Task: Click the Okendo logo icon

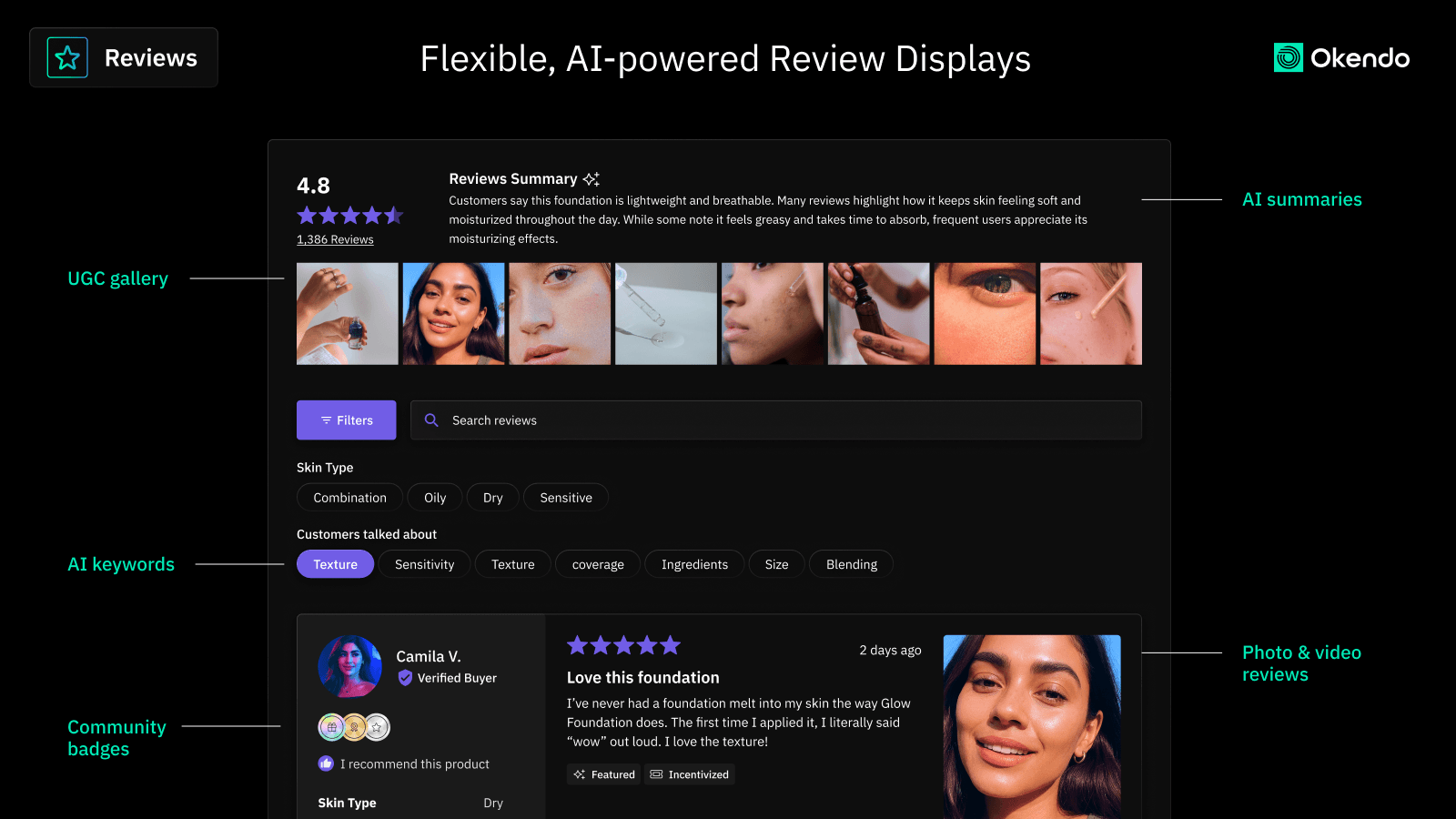Action: pyautogui.click(x=1289, y=57)
